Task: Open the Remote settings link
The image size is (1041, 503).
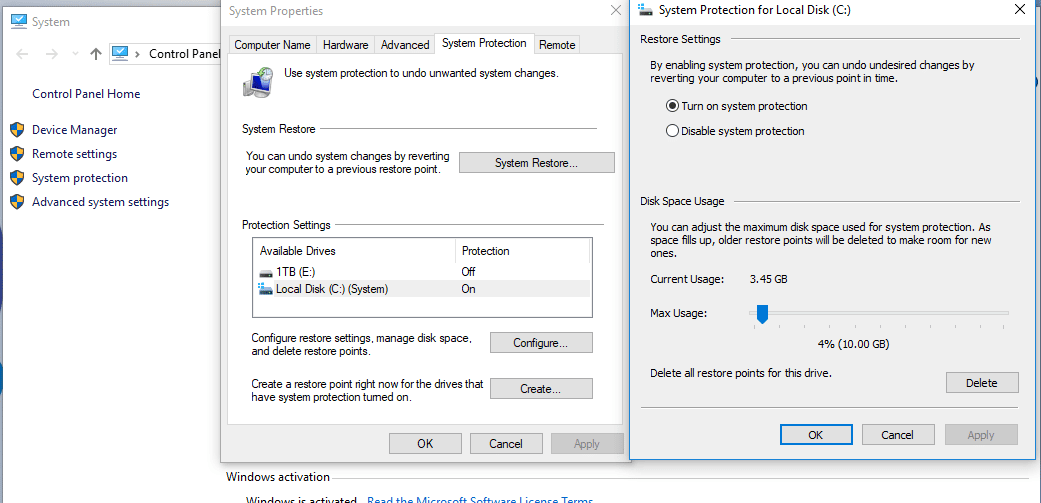Action: [x=74, y=154]
